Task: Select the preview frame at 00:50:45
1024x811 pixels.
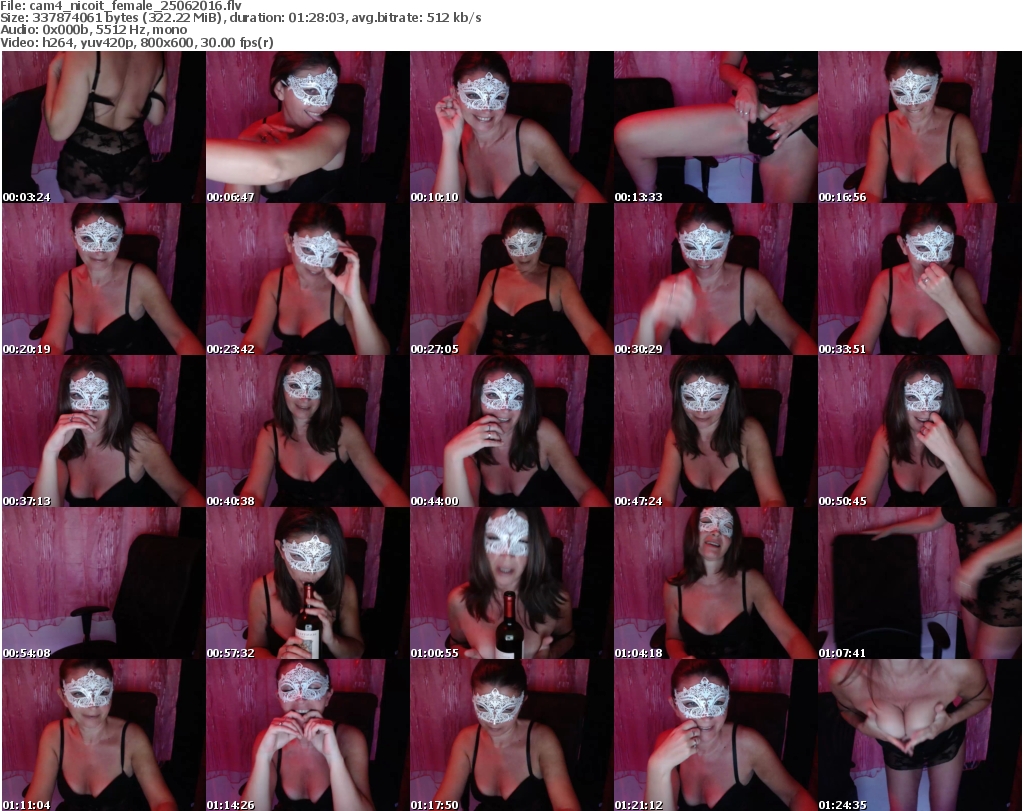Action: [x=920, y=432]
